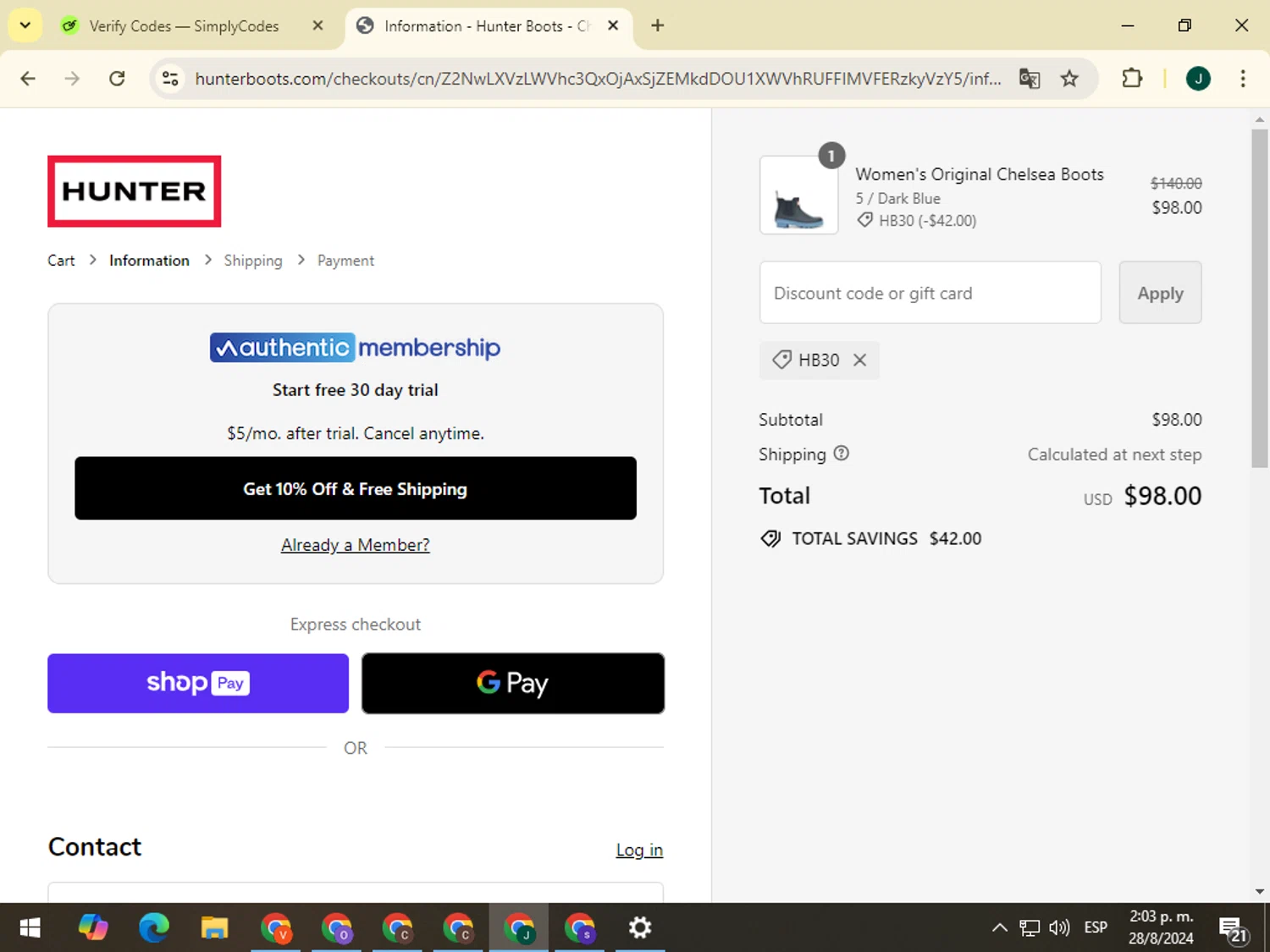Click the Total Savings tag icon
Image resolution: width=1270 pixels, height=952 pixels.
click(770, 539)
